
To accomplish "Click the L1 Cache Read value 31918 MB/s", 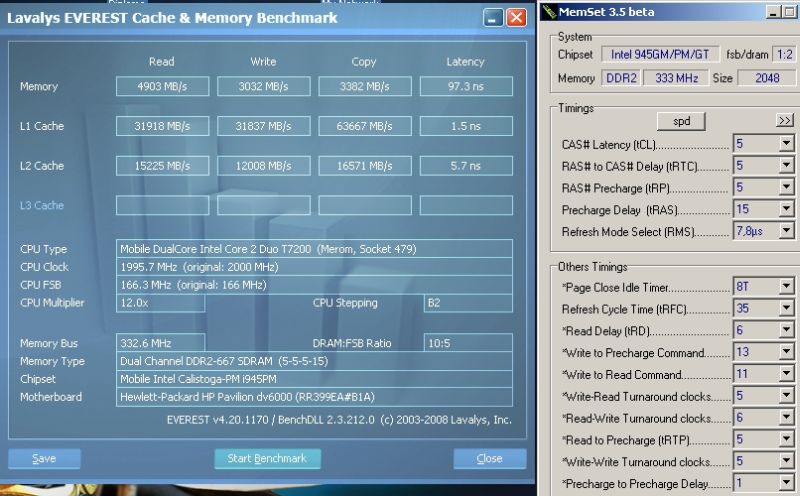I will tap(162, 126).
